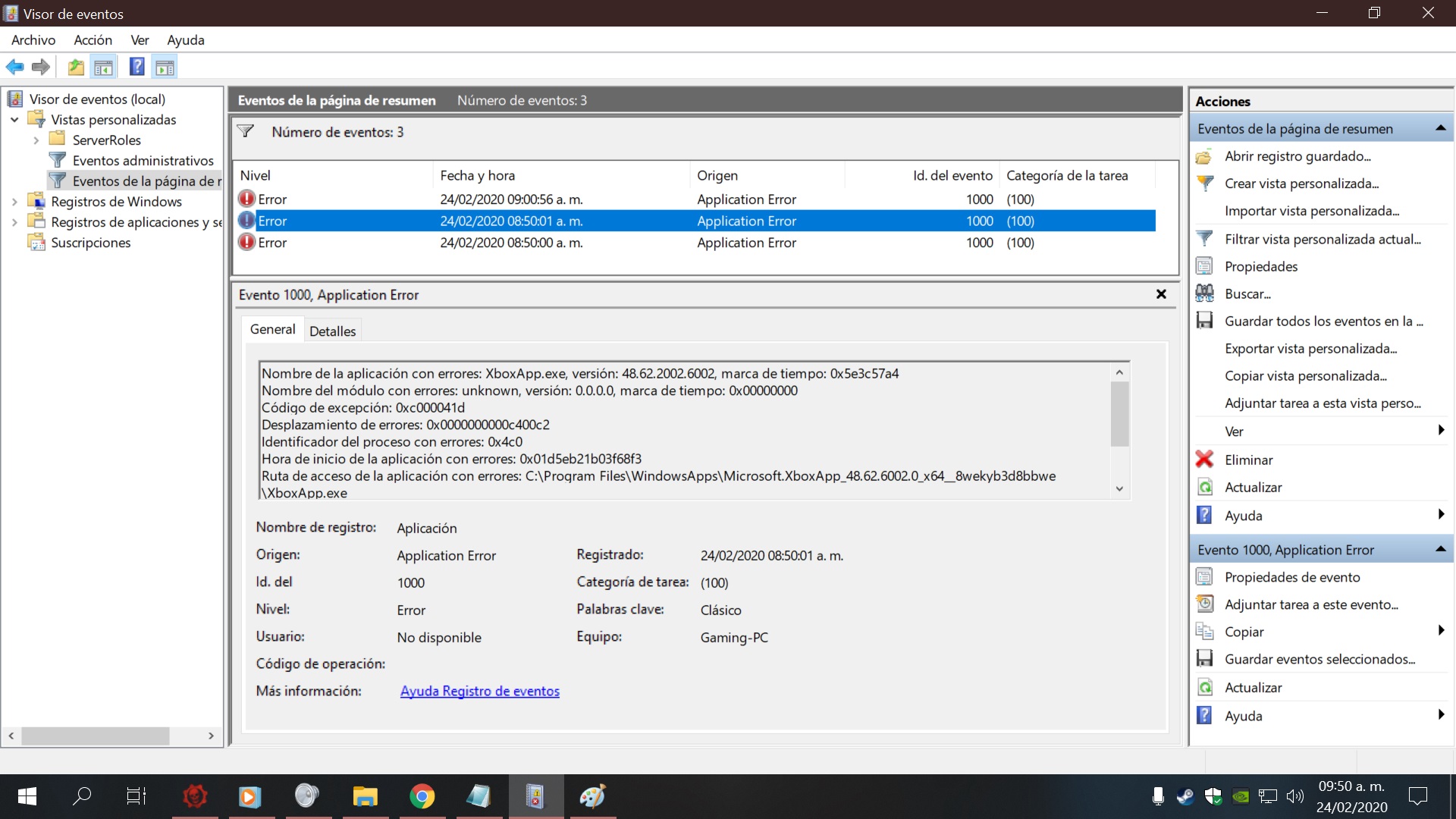Image resolution: width=1456 pixels, height=819 pixels.
Task: Select the 09:00:56 error event row
Action: (511, 199)
